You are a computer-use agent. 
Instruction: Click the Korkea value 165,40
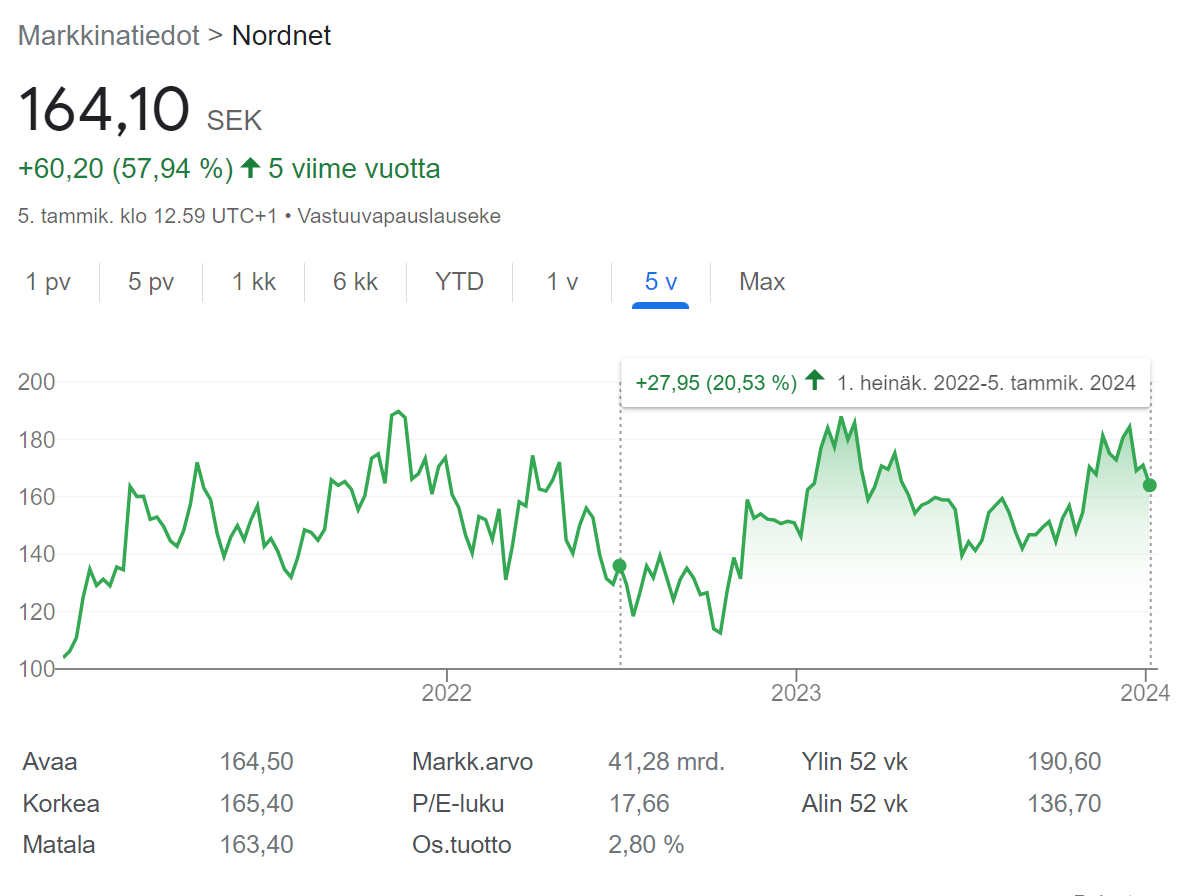tap(256, 803)
